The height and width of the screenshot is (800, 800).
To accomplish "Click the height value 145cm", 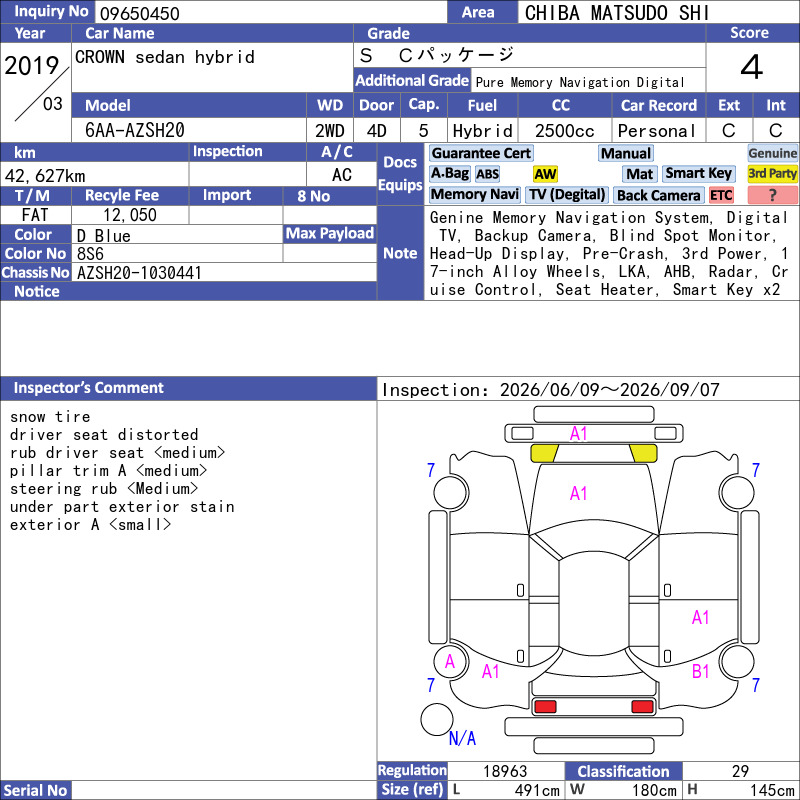I will (772, 790).
